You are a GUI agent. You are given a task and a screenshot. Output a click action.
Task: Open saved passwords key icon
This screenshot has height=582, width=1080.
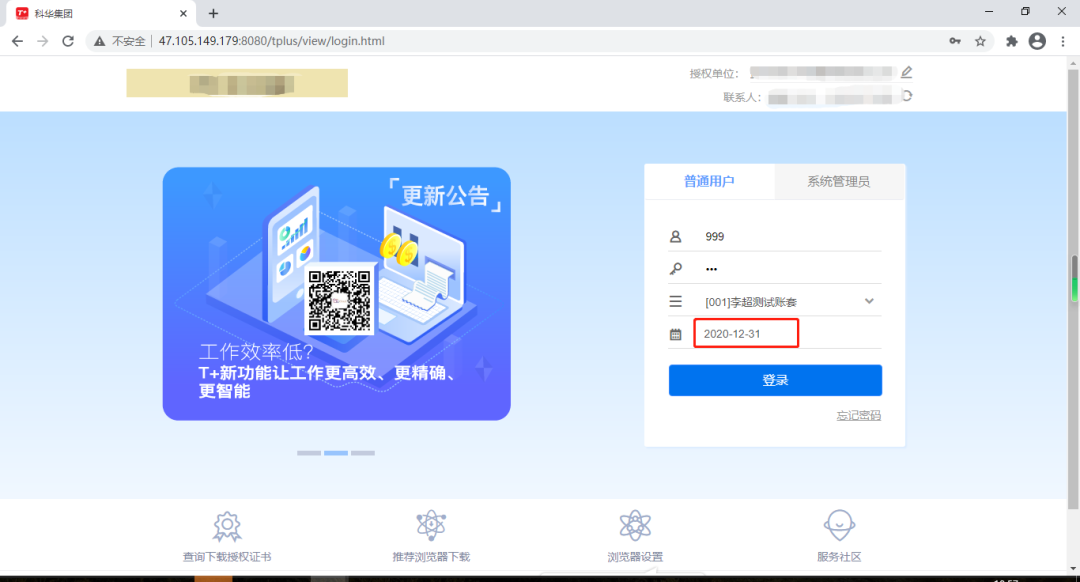955,41
